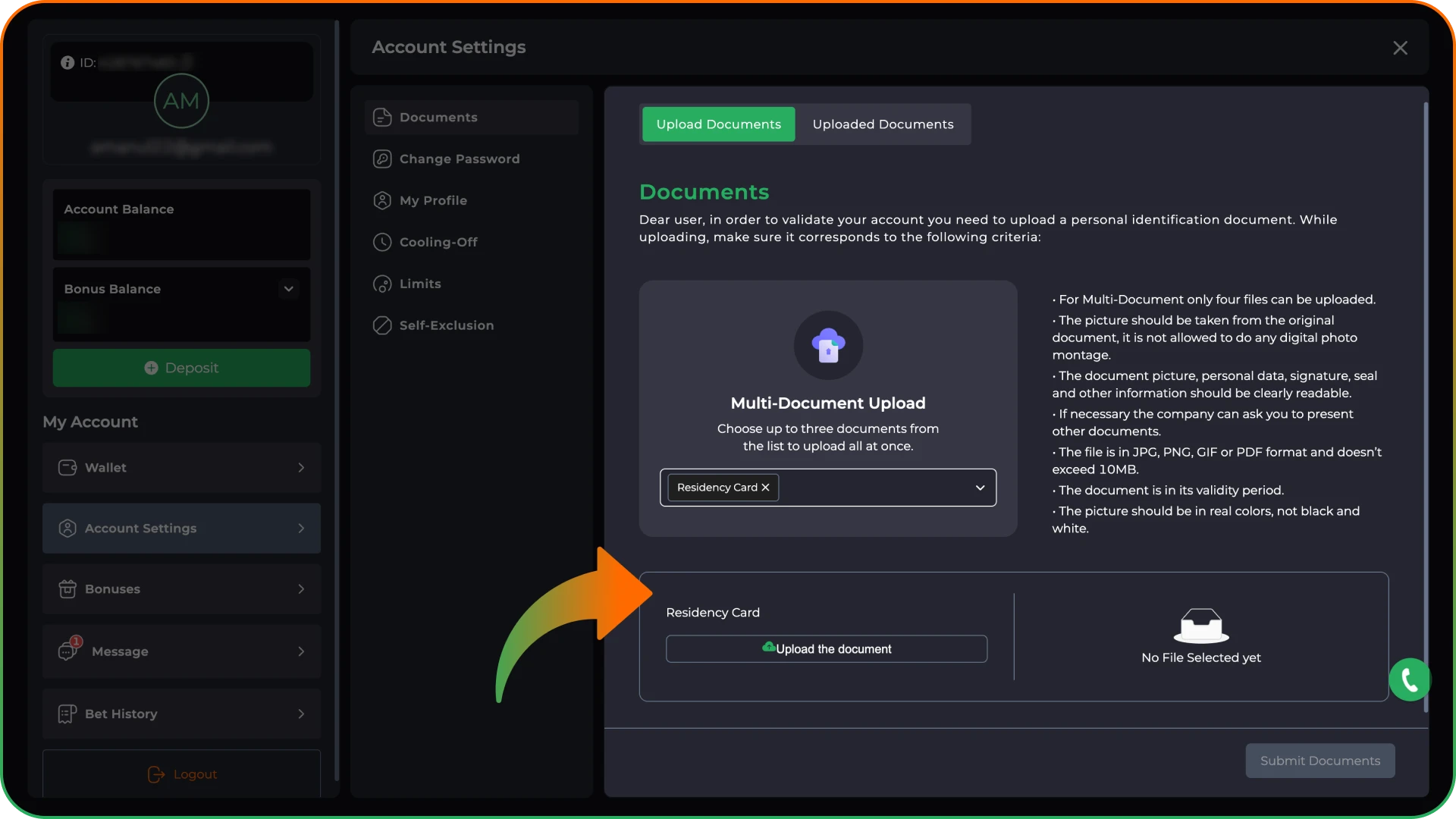Click the documents panel vertical scrollbar

pyautogui.click(x=1426, y=407)
